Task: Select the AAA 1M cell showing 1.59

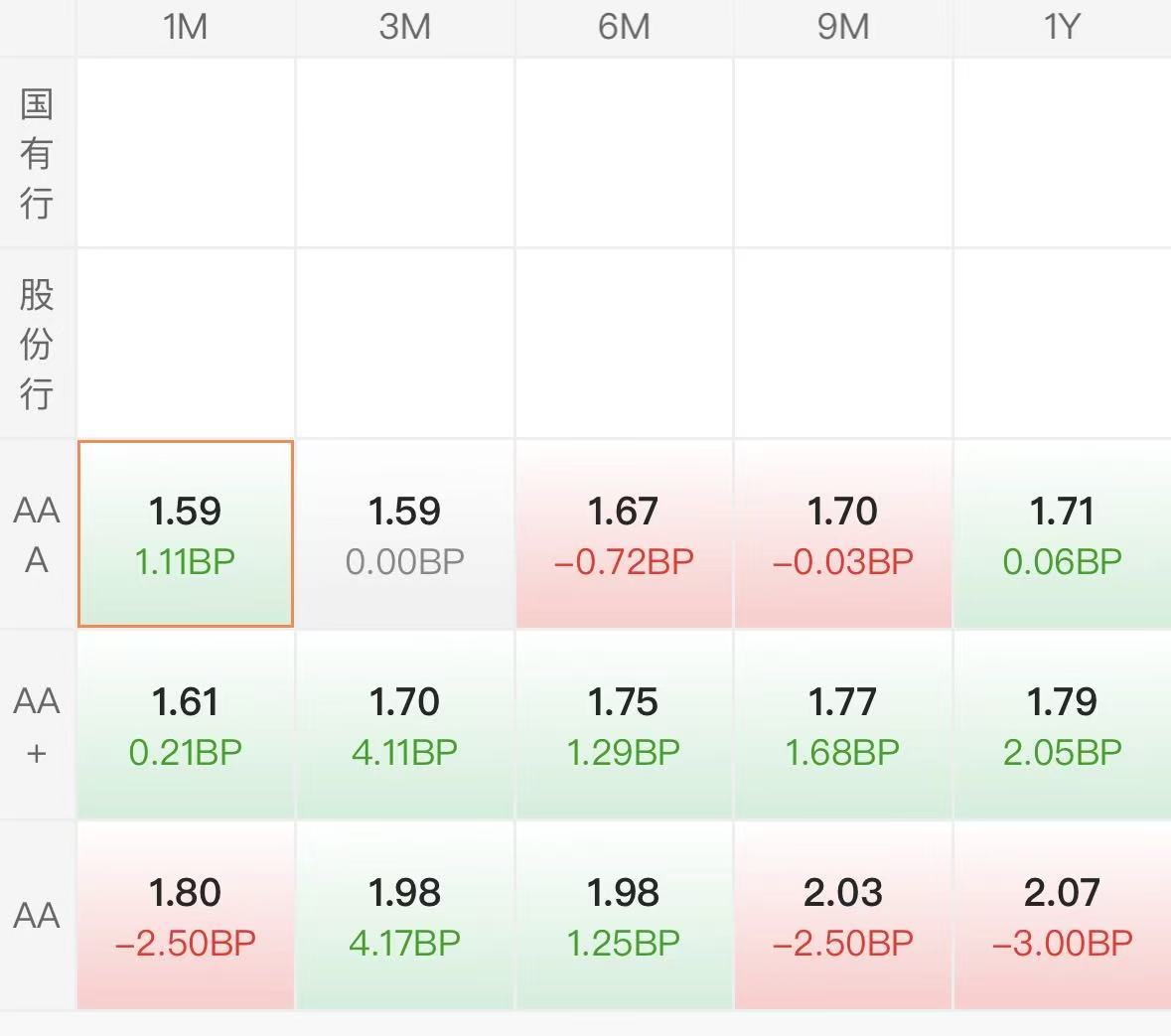Action: point(186,534)
